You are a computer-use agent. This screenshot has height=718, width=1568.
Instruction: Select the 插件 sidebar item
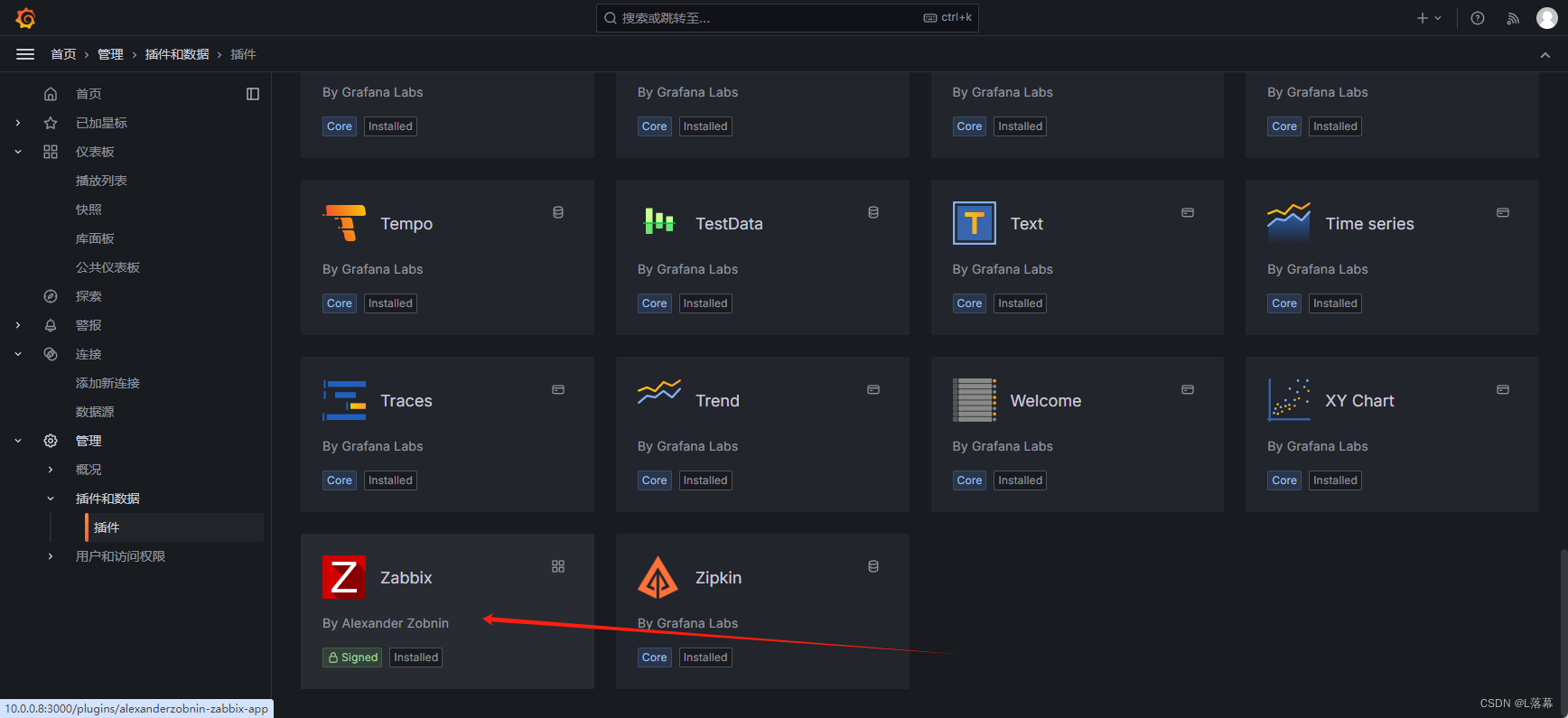tap(174, 527)
